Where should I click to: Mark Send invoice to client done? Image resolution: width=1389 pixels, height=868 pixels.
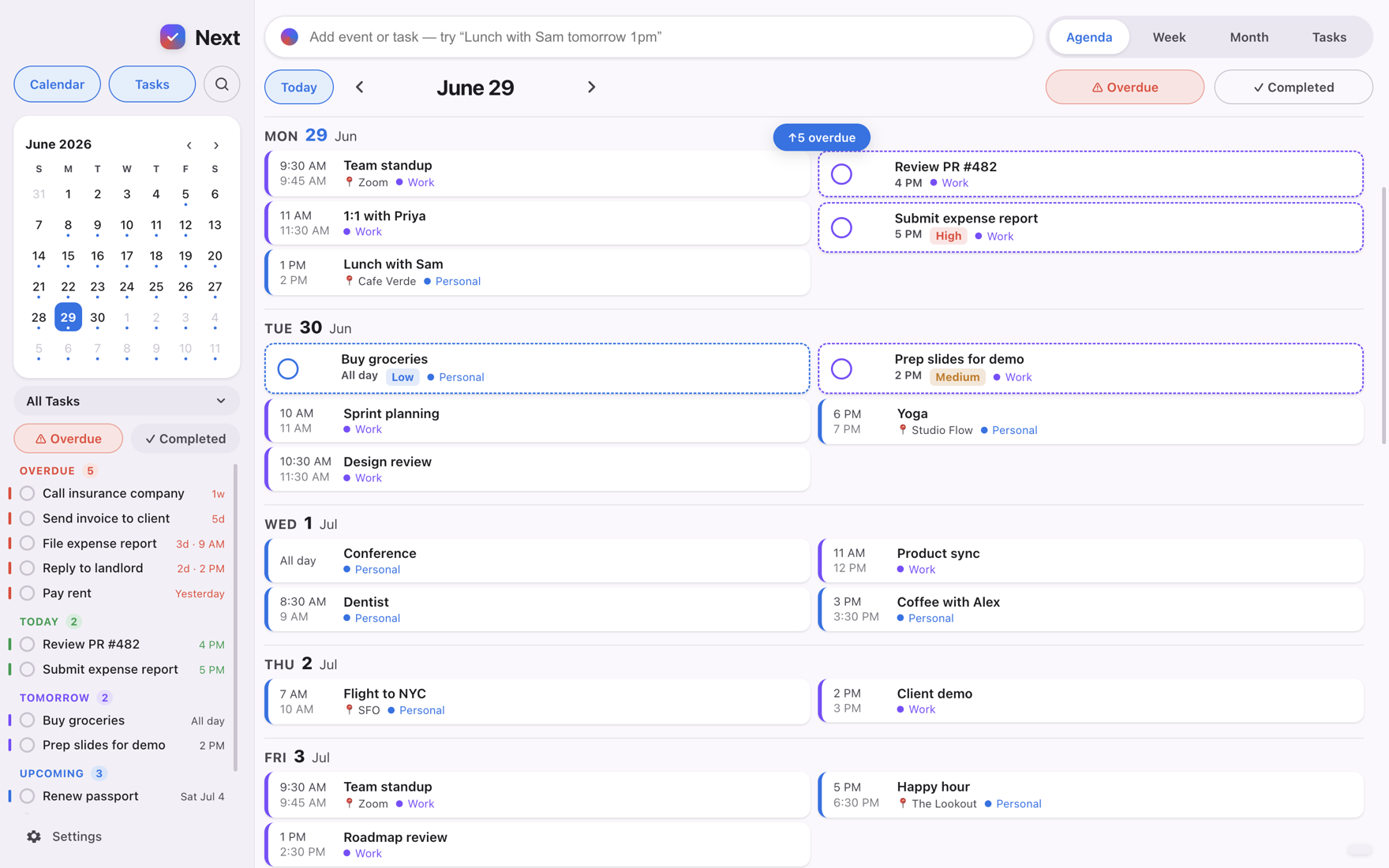click(28, 518)
